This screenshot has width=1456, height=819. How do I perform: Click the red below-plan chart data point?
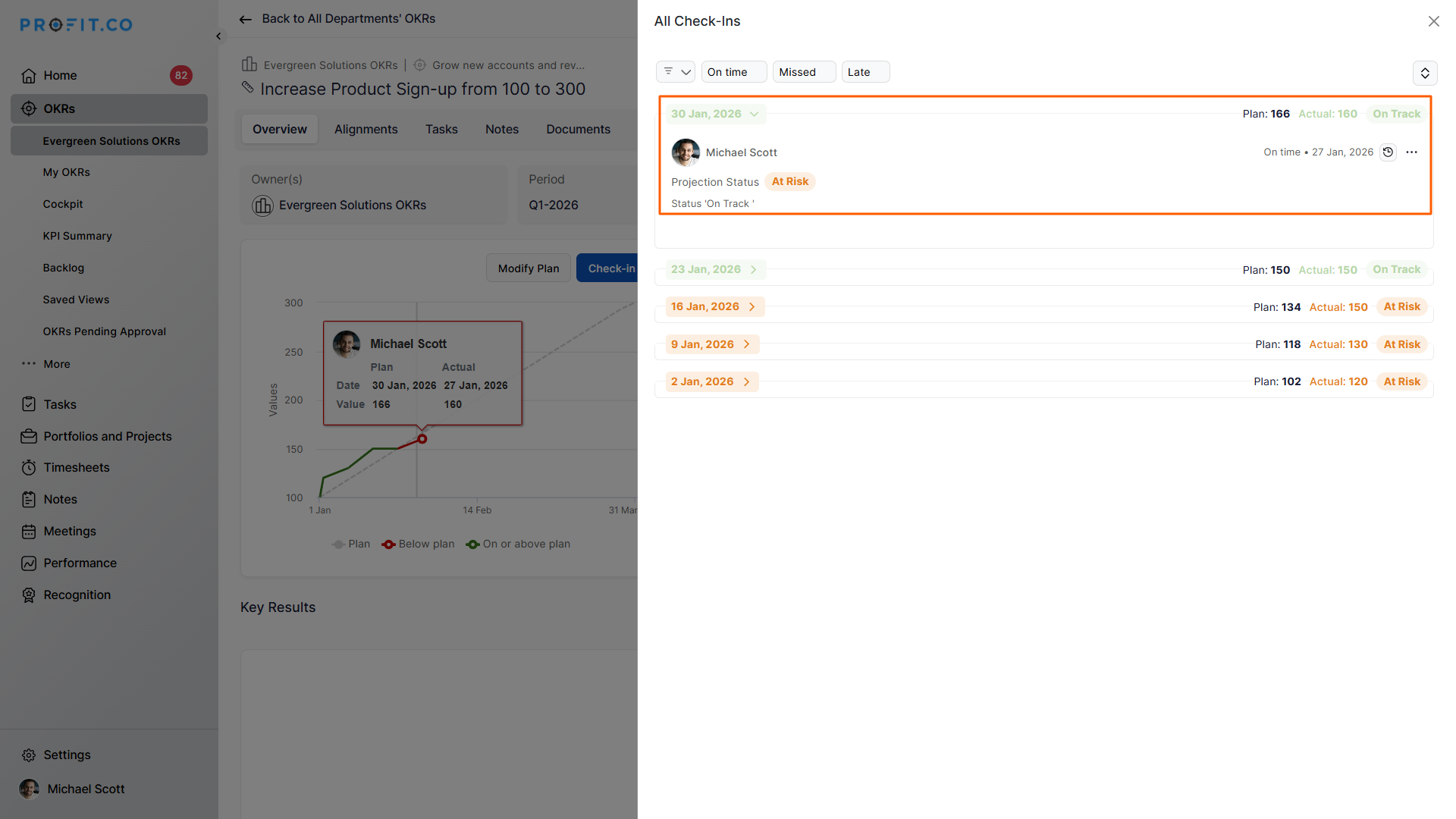point(422,439)
